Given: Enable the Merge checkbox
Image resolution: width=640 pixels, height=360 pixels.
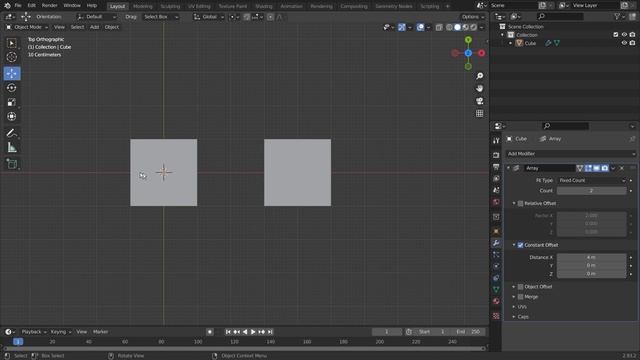Looking at the screenshot, I should click(x=520, y=297).
